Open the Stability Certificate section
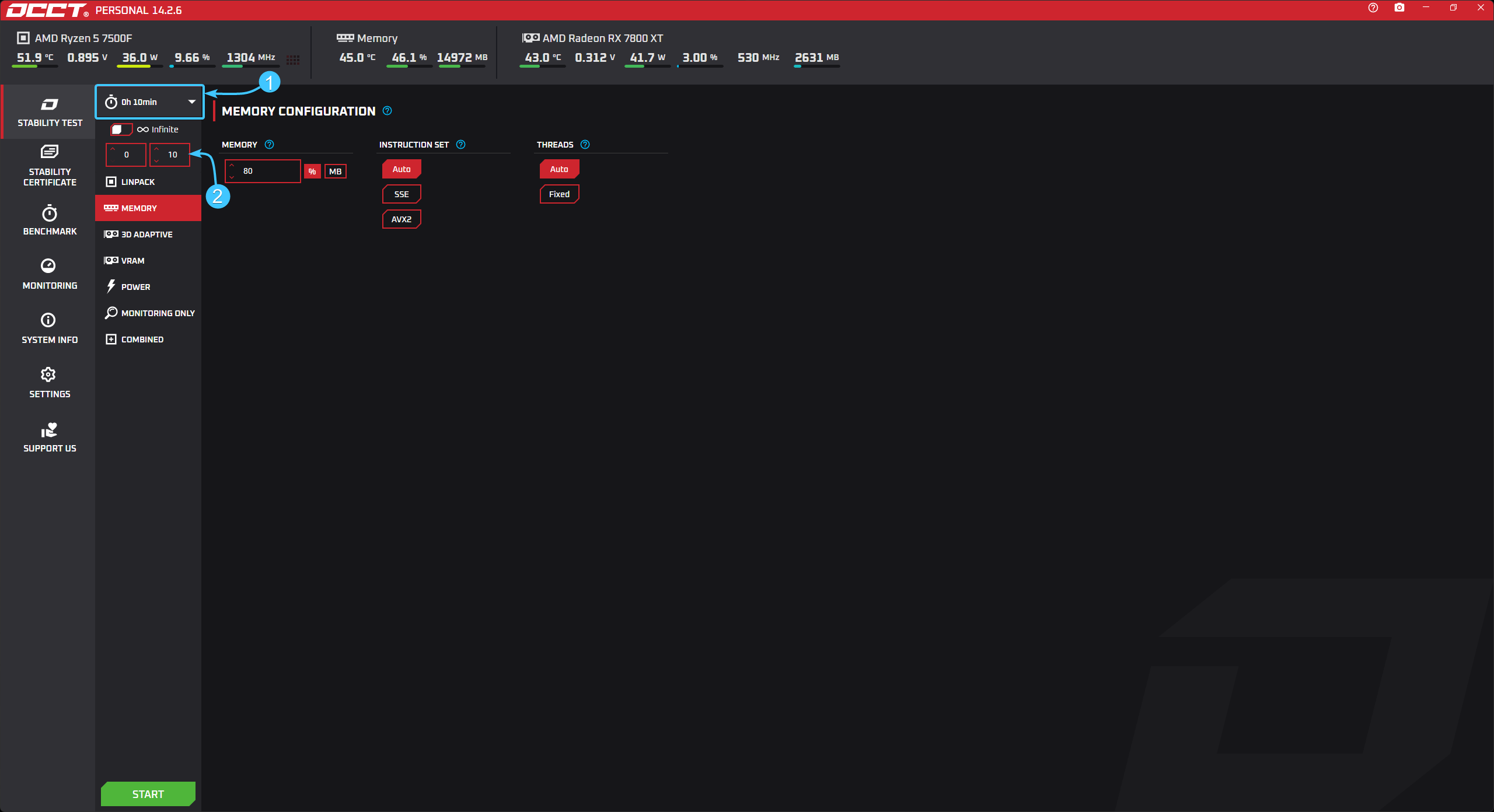 coord(50,166)
